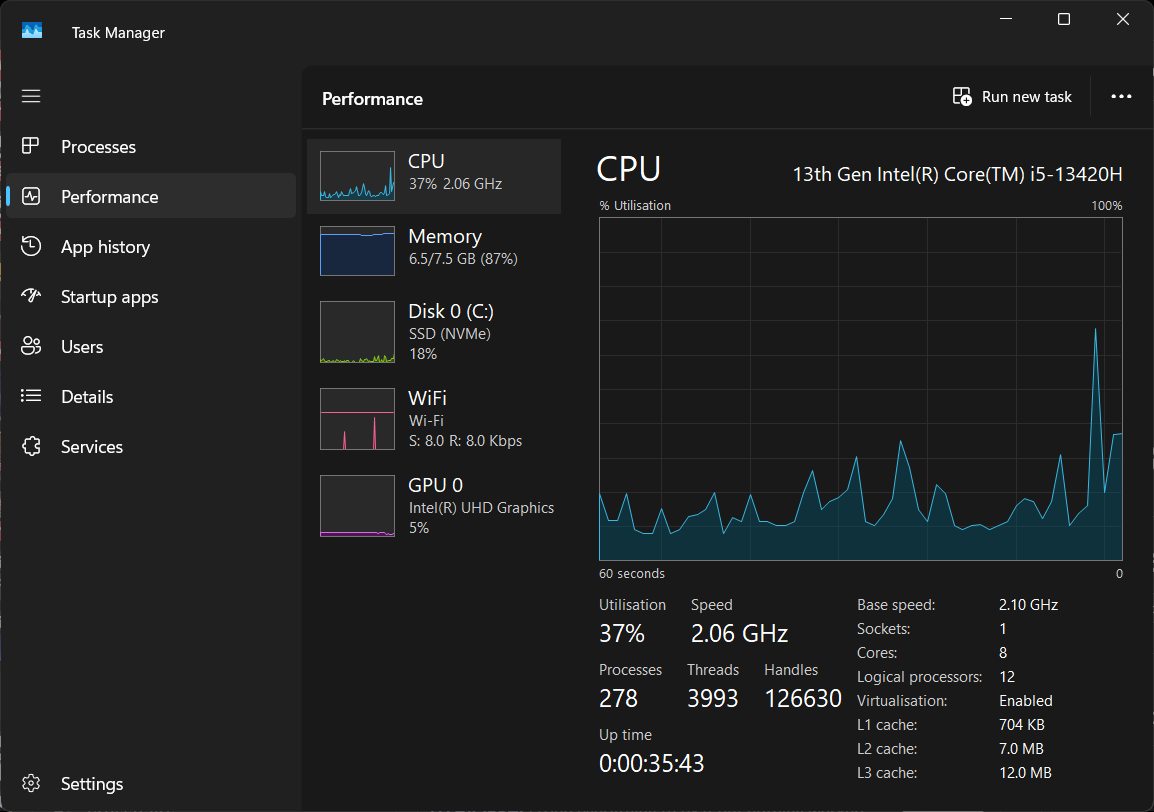Viewport: 1154px width, 812px height.
Task: Click the Users people icon
Action: coord(31,346)
